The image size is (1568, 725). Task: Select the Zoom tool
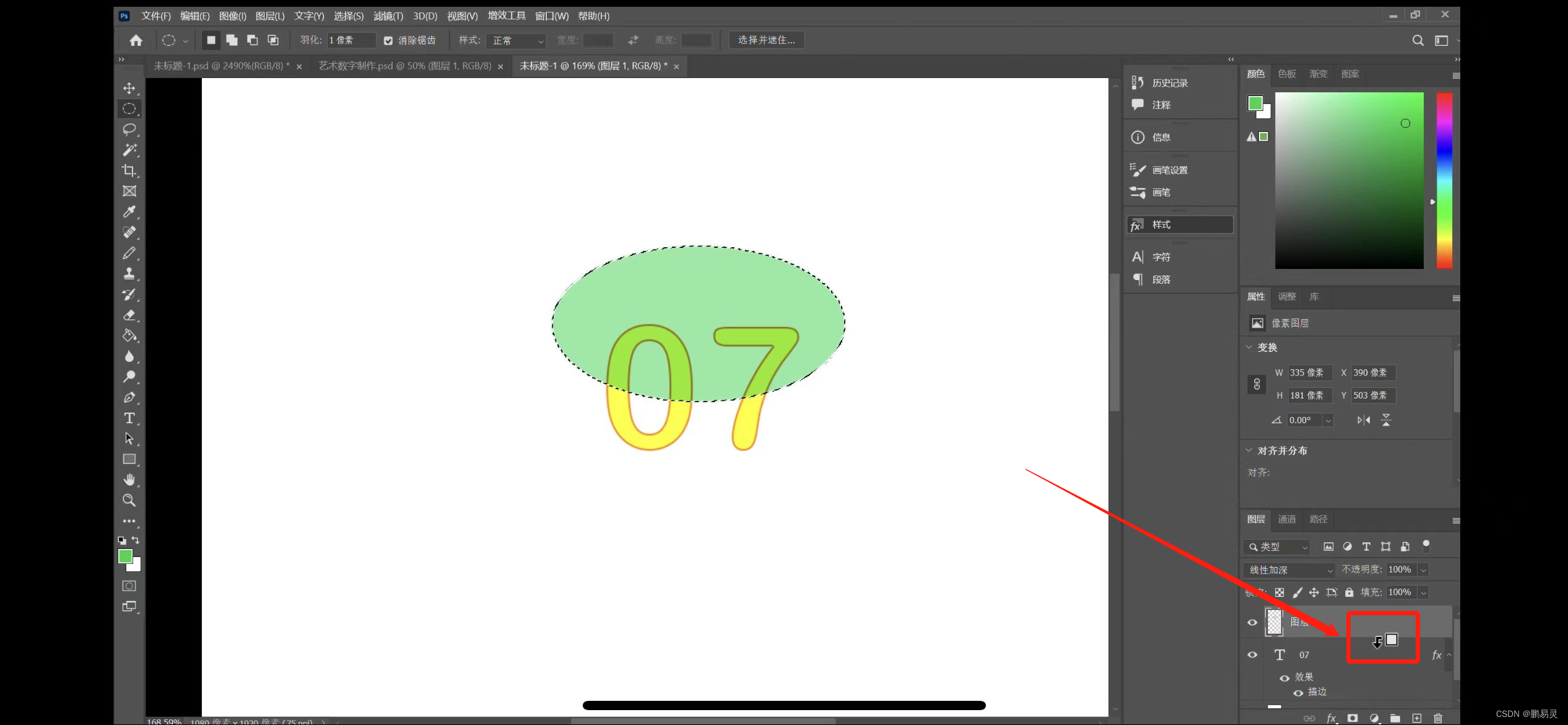129,500
